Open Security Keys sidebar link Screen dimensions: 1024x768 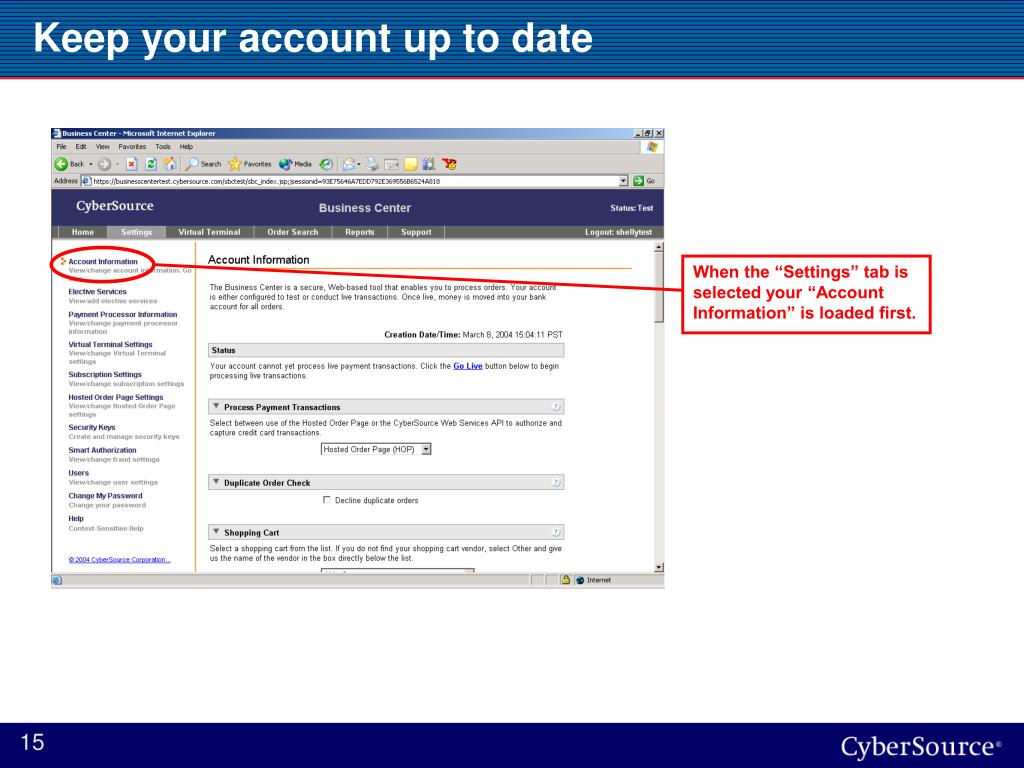click(92, 427)
